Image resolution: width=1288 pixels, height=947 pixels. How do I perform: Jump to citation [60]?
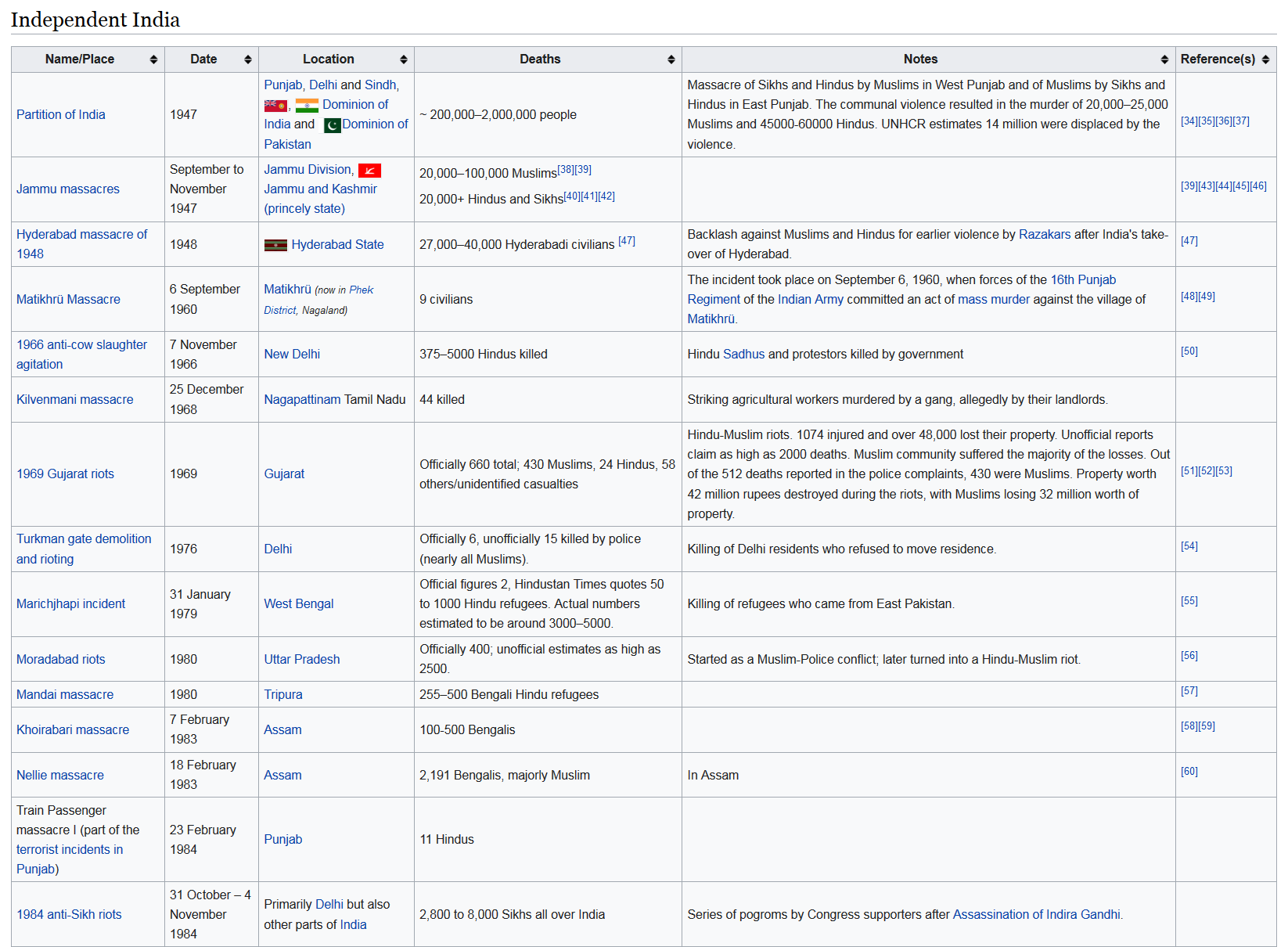[x=1189, y=772]
